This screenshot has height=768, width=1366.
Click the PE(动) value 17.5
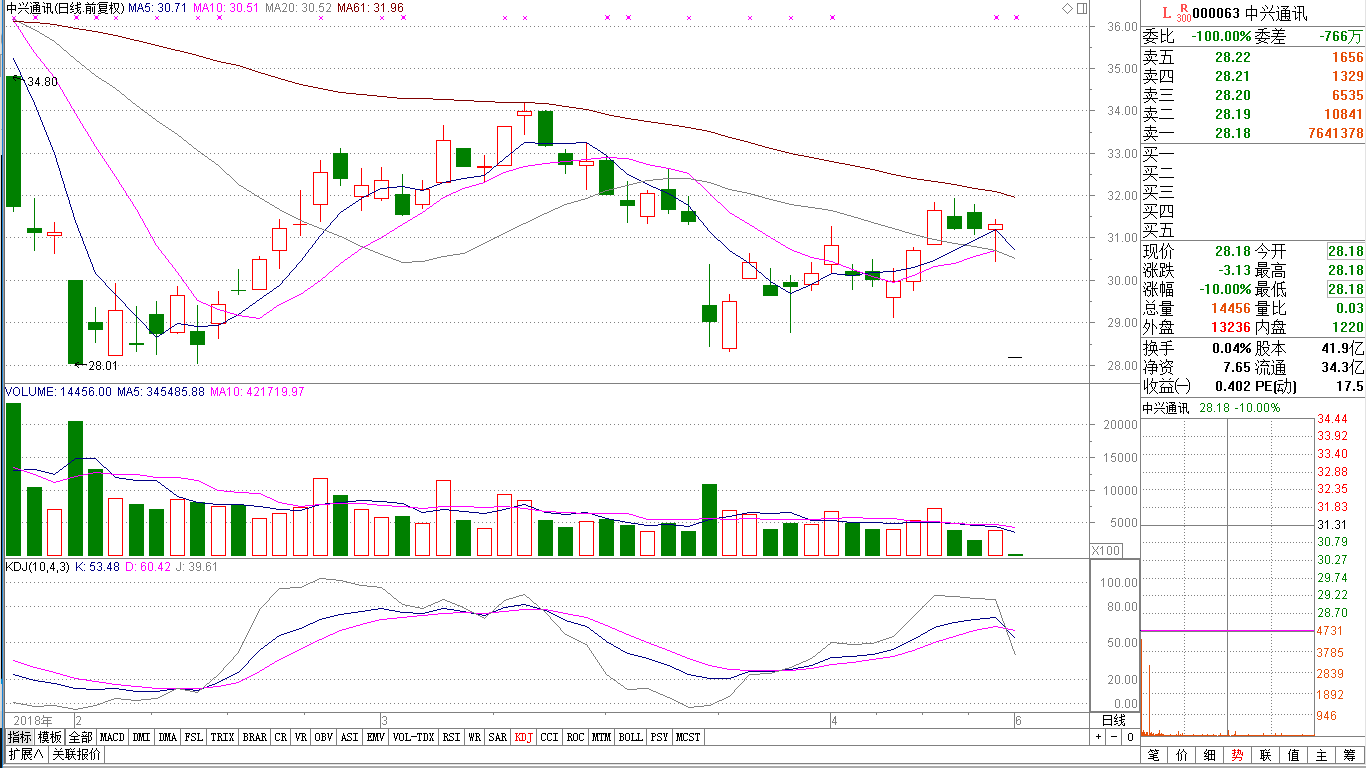1350,386
